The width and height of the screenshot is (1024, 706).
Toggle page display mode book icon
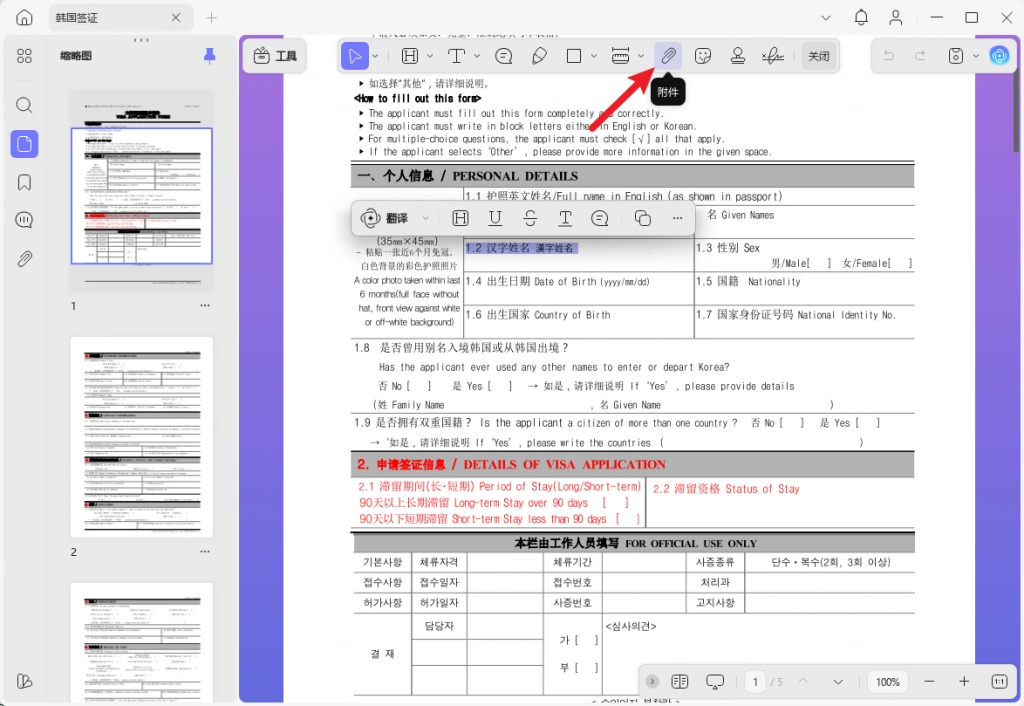pyautogui.click(x=680, y=681)
